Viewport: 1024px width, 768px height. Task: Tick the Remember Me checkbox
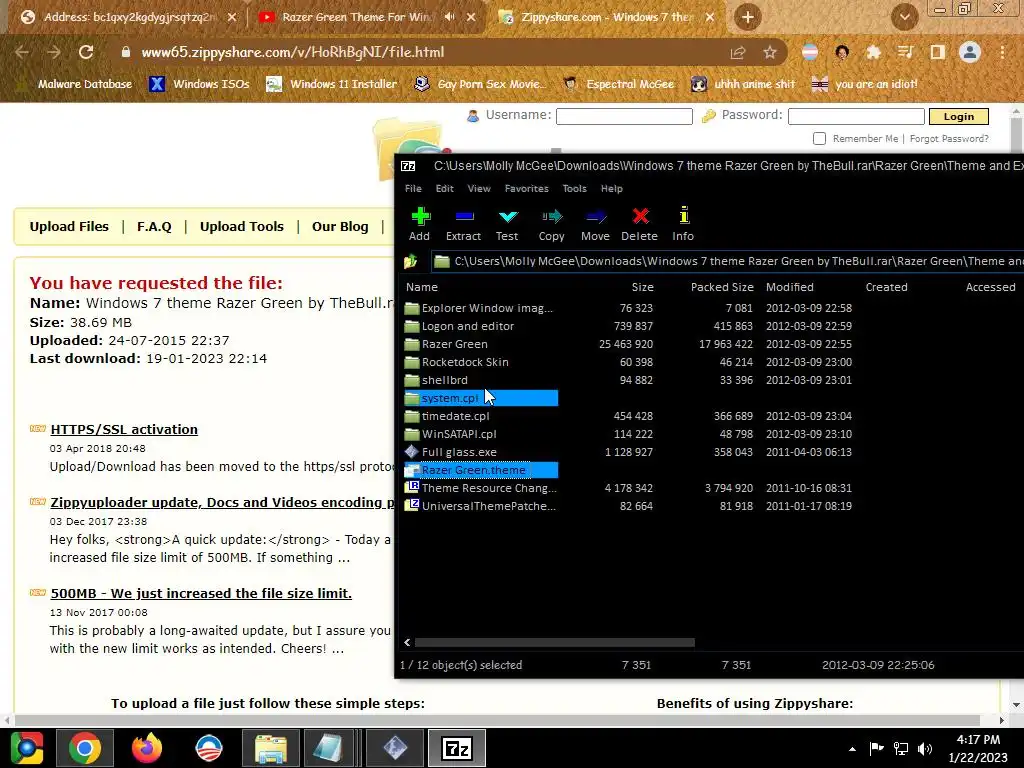click(819, 138)
